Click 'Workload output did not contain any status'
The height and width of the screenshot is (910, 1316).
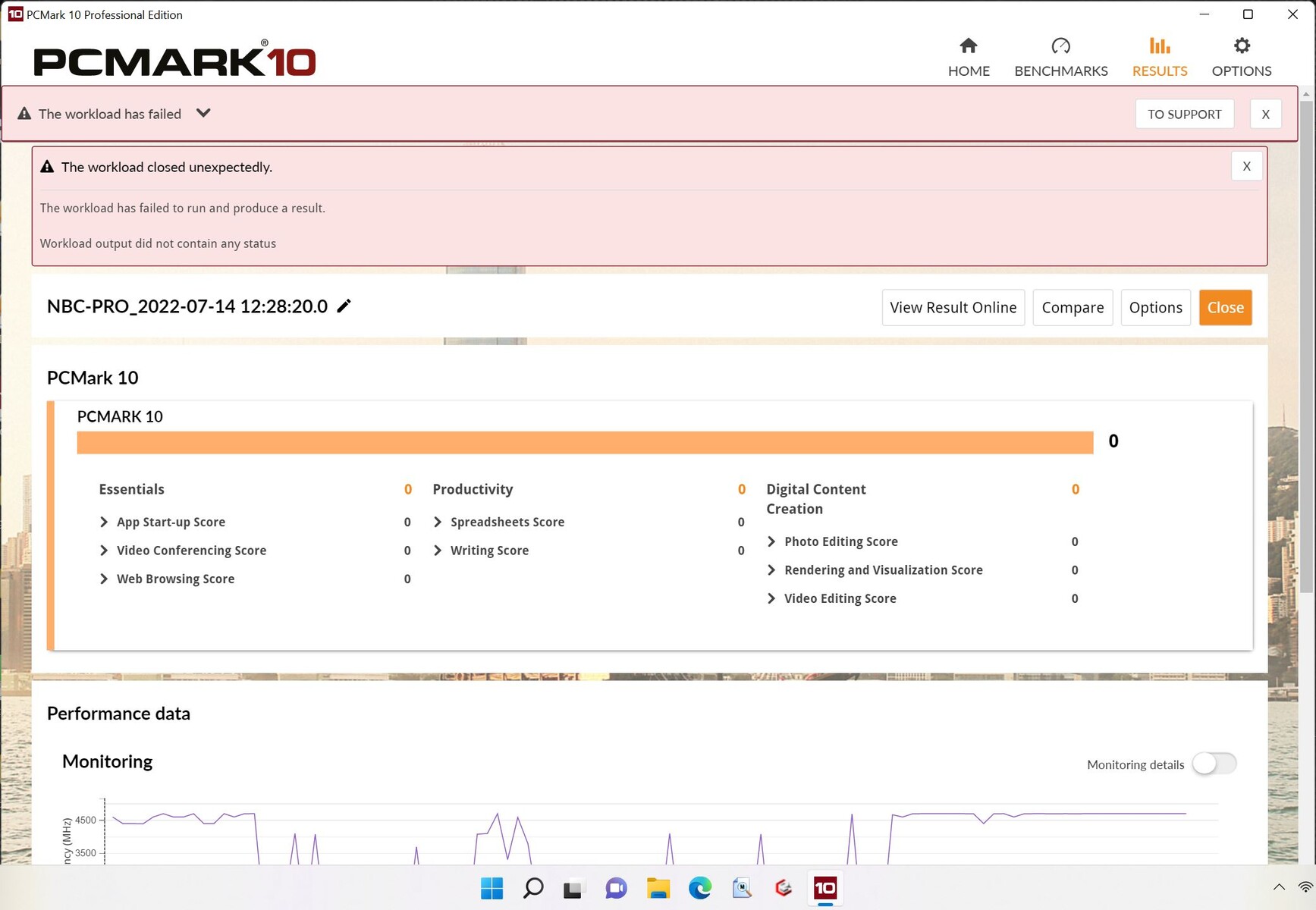[x=158, y=243]
